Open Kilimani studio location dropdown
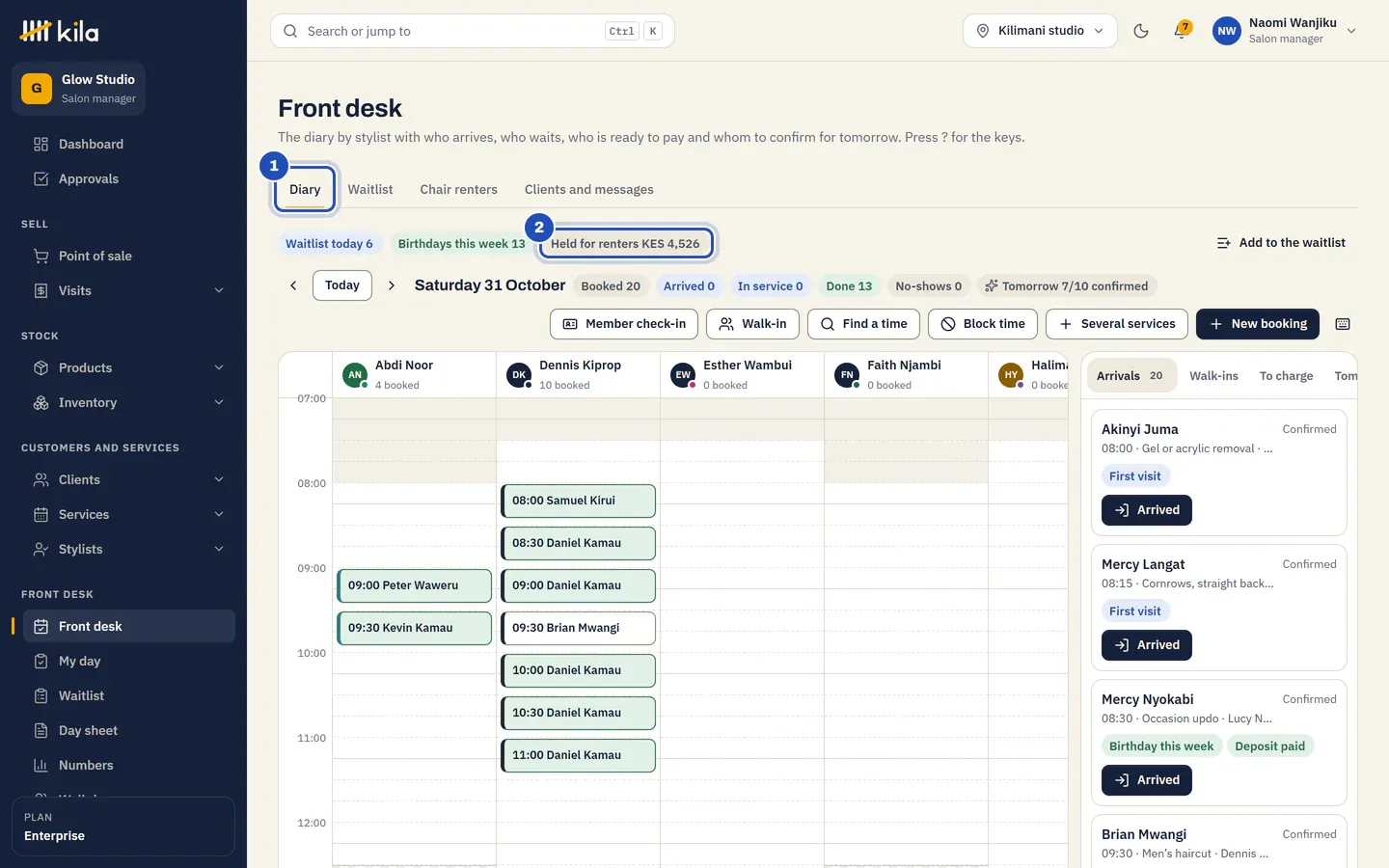Image resolution: width=1389 pixels, height=868 pixels. [x=1040, y=31]
